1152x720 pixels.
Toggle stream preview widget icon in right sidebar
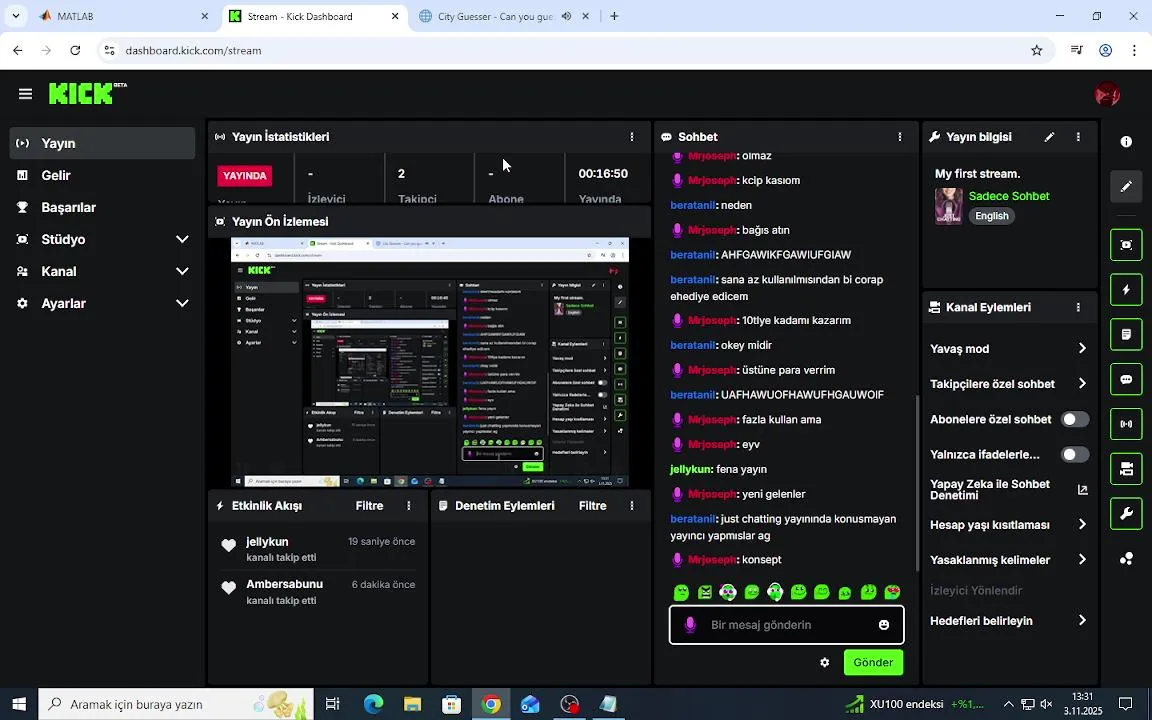coord(1126,245)
